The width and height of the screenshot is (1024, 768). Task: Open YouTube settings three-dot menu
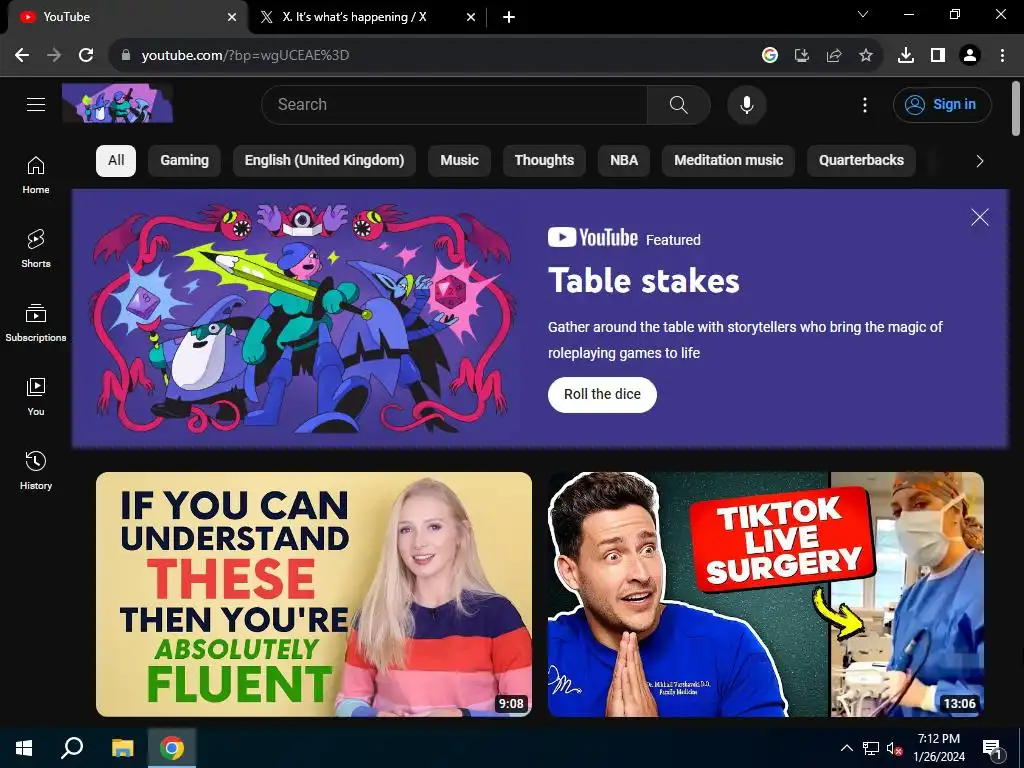[865, 104]
